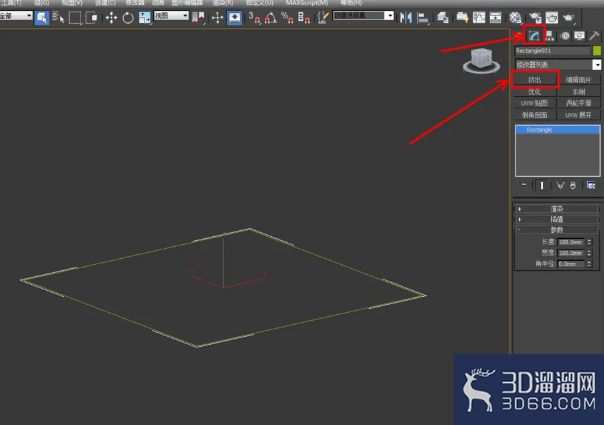The height and width of the screenshot is (425, 604).
Task: Click the Rectangle001 object name field
Action: (x=552, y=50)
